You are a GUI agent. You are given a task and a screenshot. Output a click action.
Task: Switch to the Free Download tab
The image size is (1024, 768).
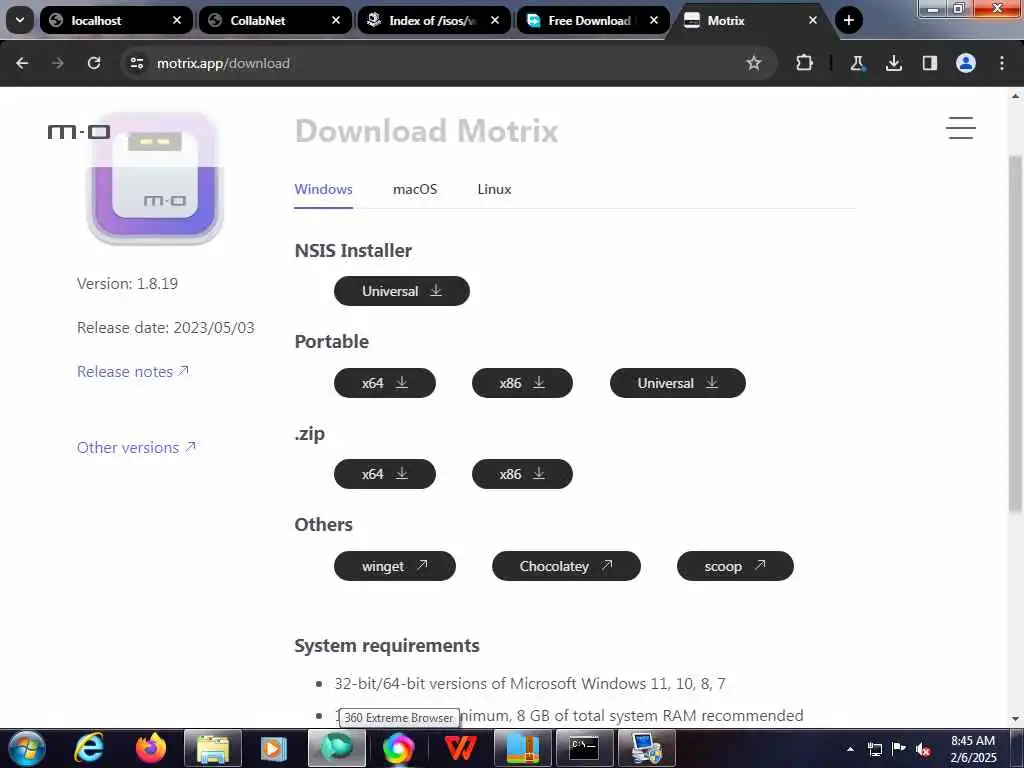593,20
